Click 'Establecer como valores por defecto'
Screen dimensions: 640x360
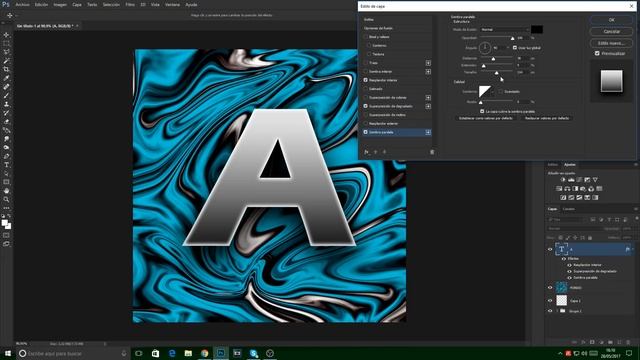click(x=486, y=118)
